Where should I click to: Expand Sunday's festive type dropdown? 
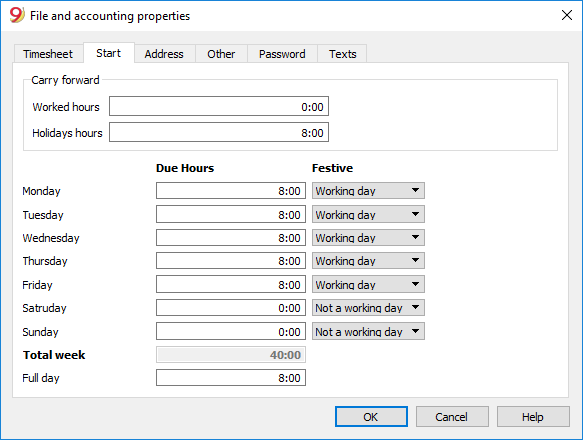[368, 332]
